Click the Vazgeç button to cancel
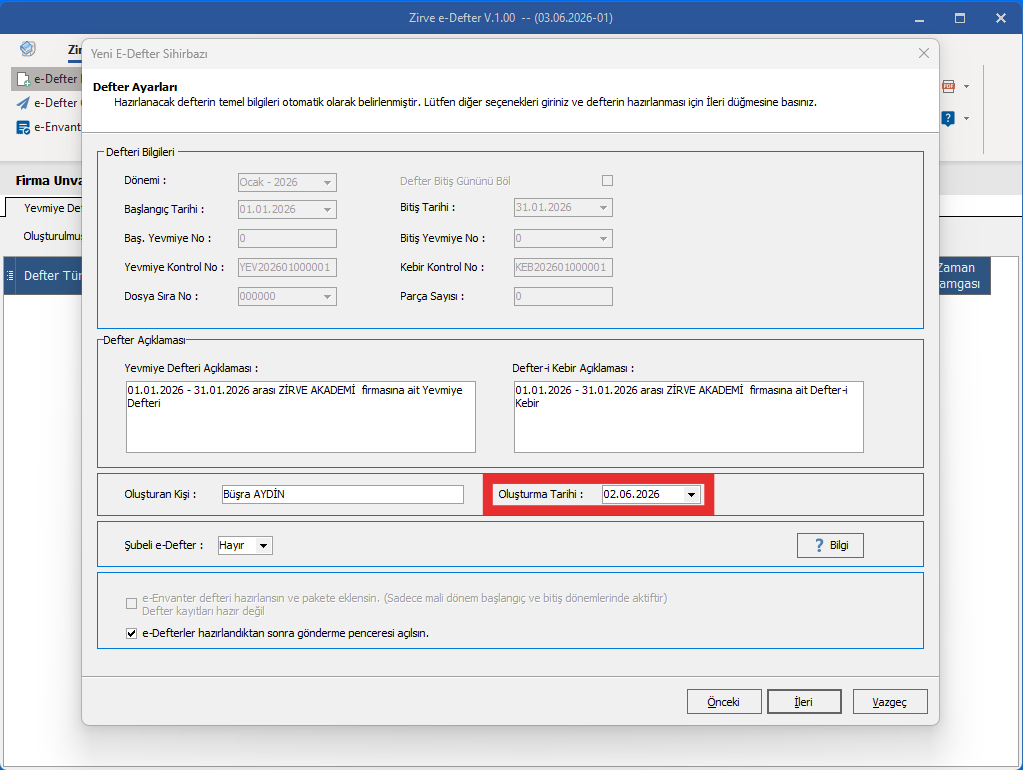Viewport: 1023px width, 770px height. pos(890,702)
